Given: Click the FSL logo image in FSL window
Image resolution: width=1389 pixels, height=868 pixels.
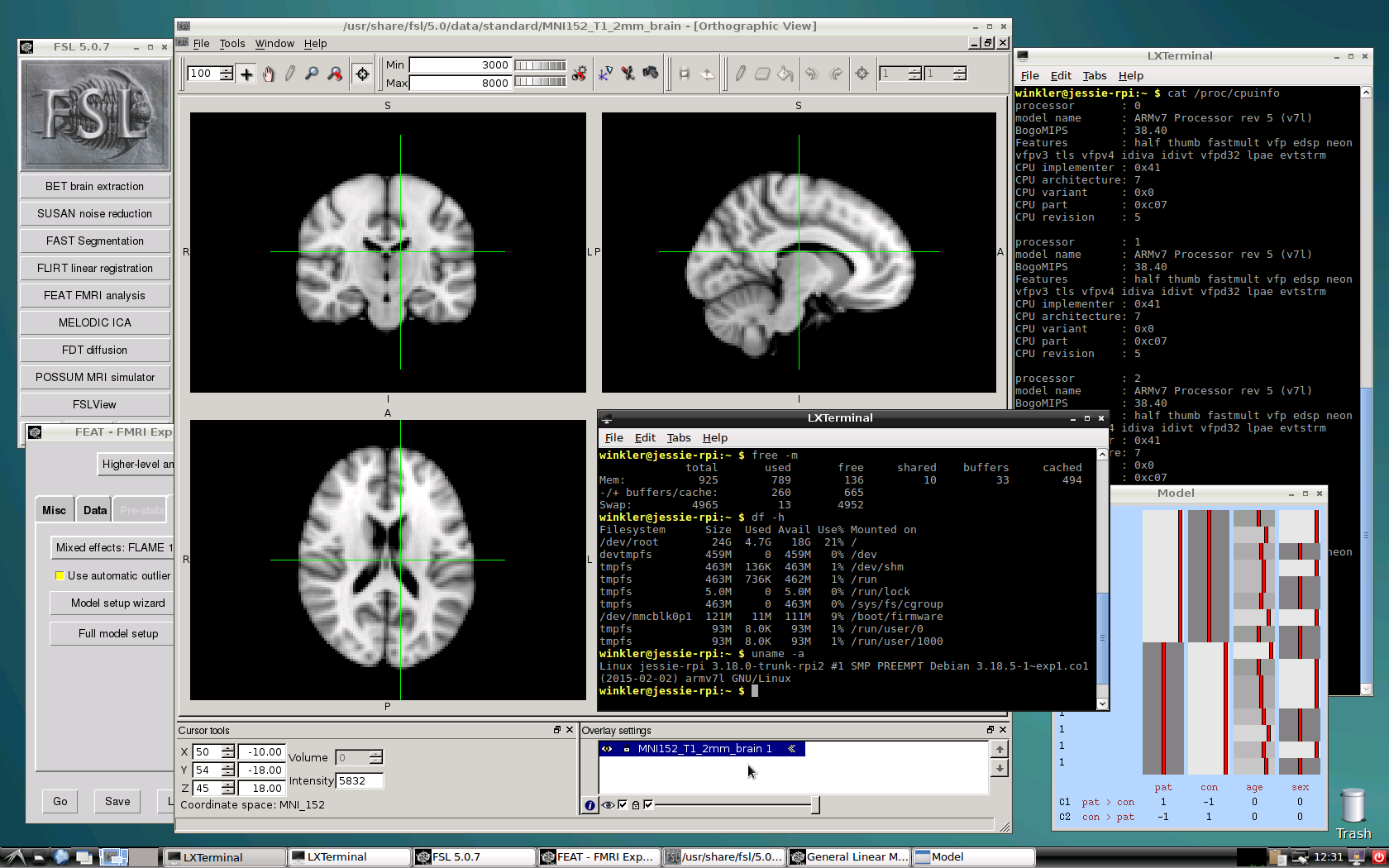Looking at the screenshot, I should point(94,115).
